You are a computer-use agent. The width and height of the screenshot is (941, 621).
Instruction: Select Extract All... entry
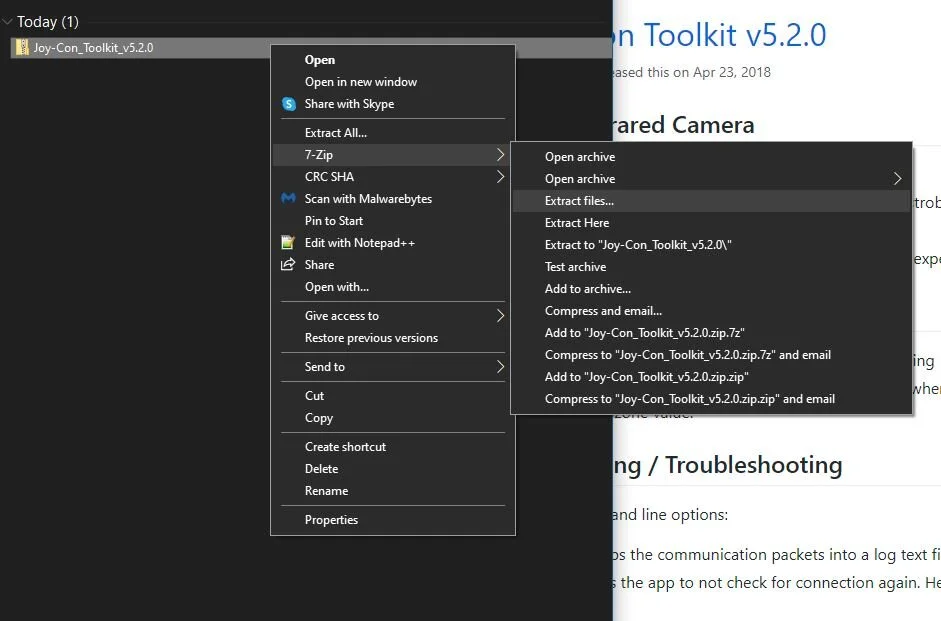393,133
